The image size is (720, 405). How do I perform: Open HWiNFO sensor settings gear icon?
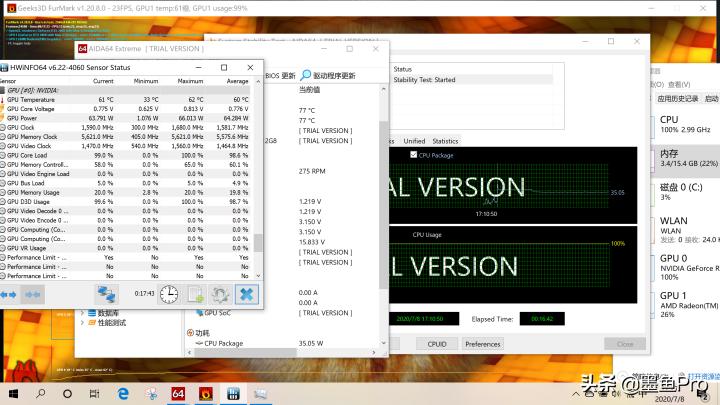[x=220, y=294]
